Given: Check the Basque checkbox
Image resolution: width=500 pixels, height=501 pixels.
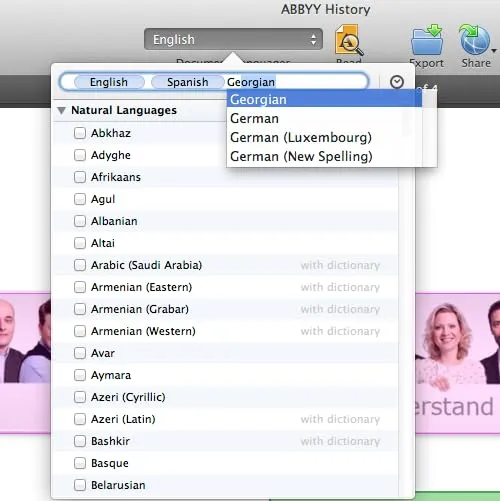Looking at the screenshot, I should pos(80,463).
